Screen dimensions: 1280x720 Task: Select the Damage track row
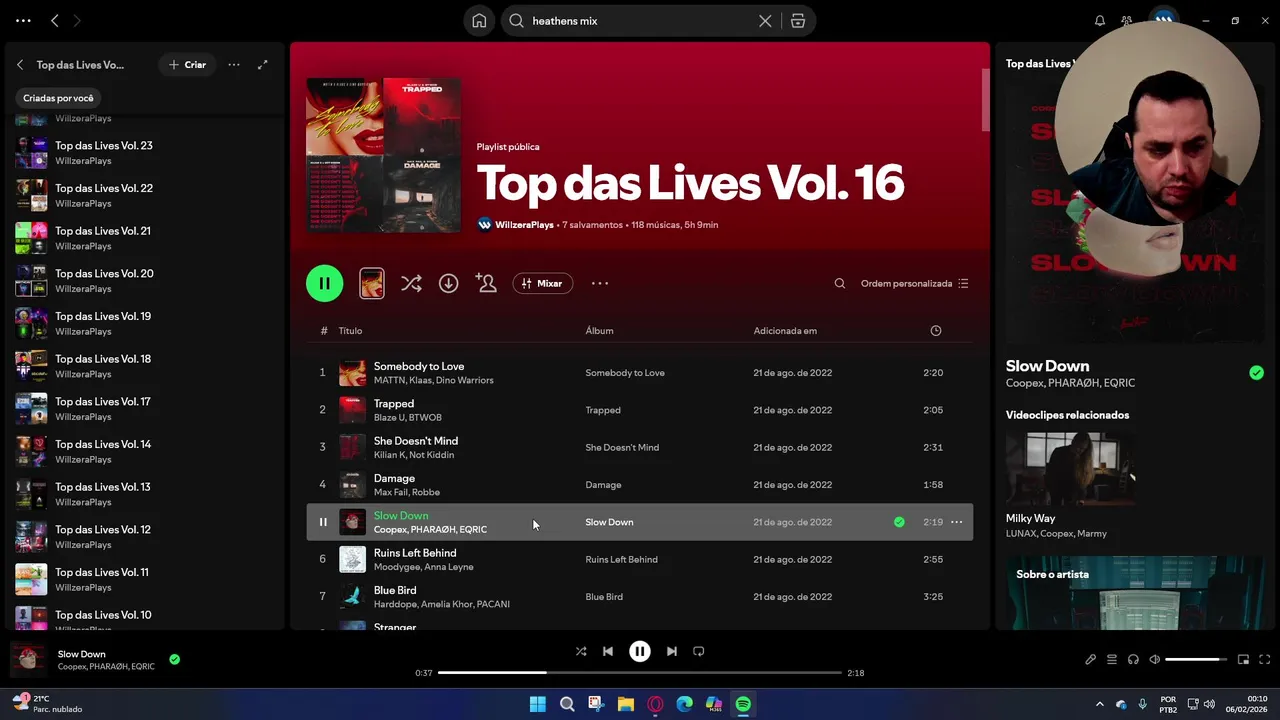(640, 485)
